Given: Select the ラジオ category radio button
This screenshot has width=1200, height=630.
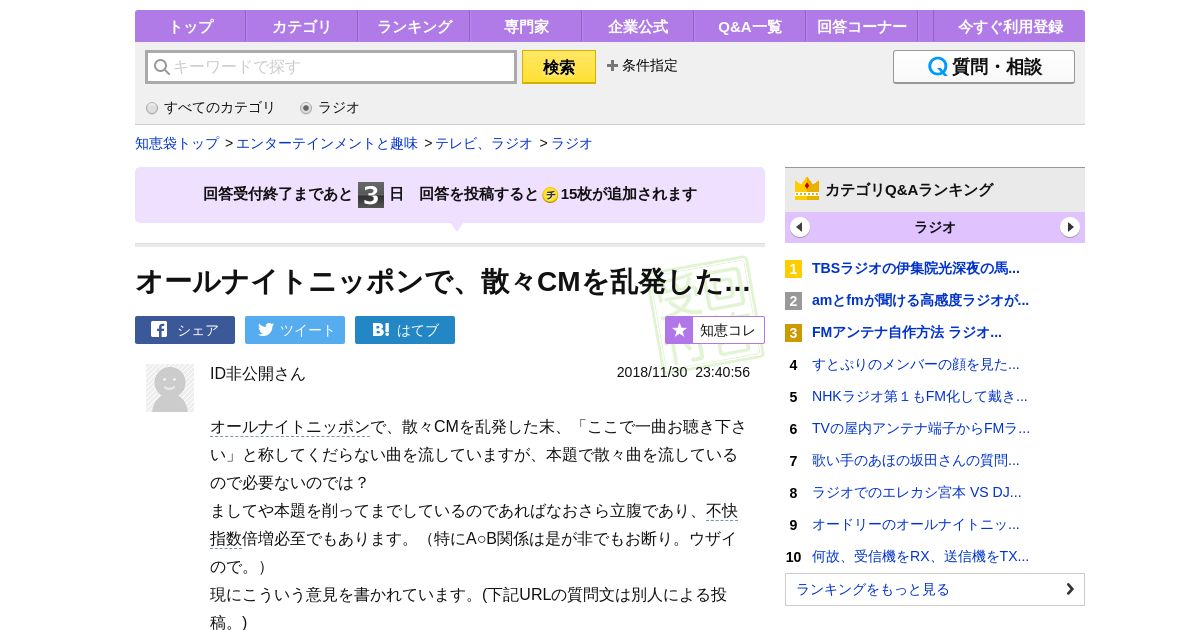Looking at the screenshot, I should click(x=306, y=108).
